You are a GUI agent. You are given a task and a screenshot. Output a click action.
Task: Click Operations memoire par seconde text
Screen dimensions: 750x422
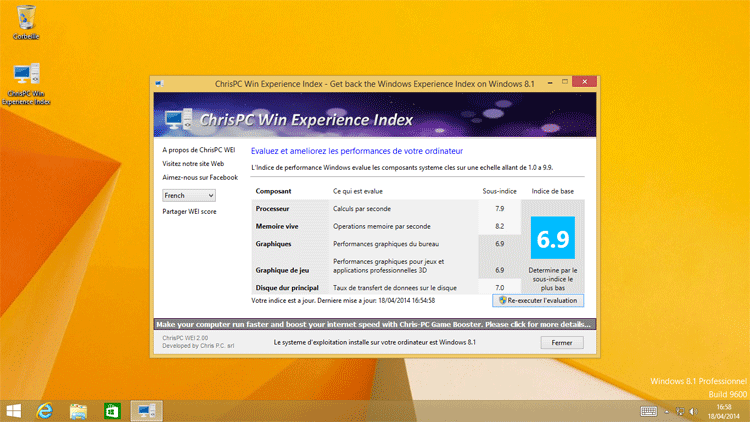coord(382,226)
